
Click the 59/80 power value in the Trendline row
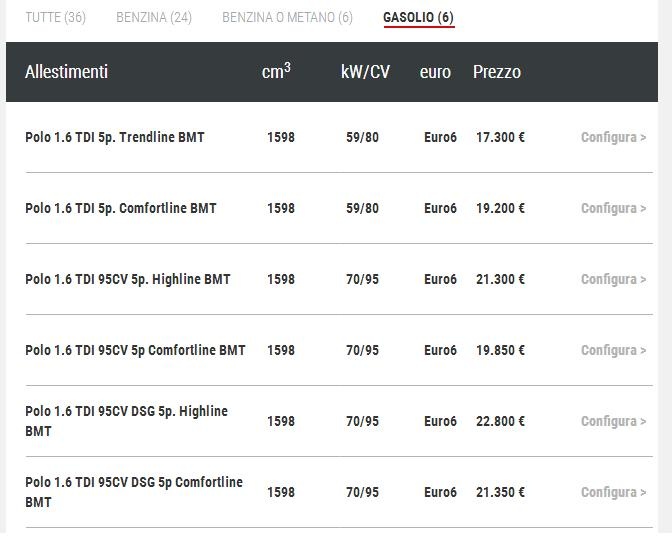tap(363, 137)
